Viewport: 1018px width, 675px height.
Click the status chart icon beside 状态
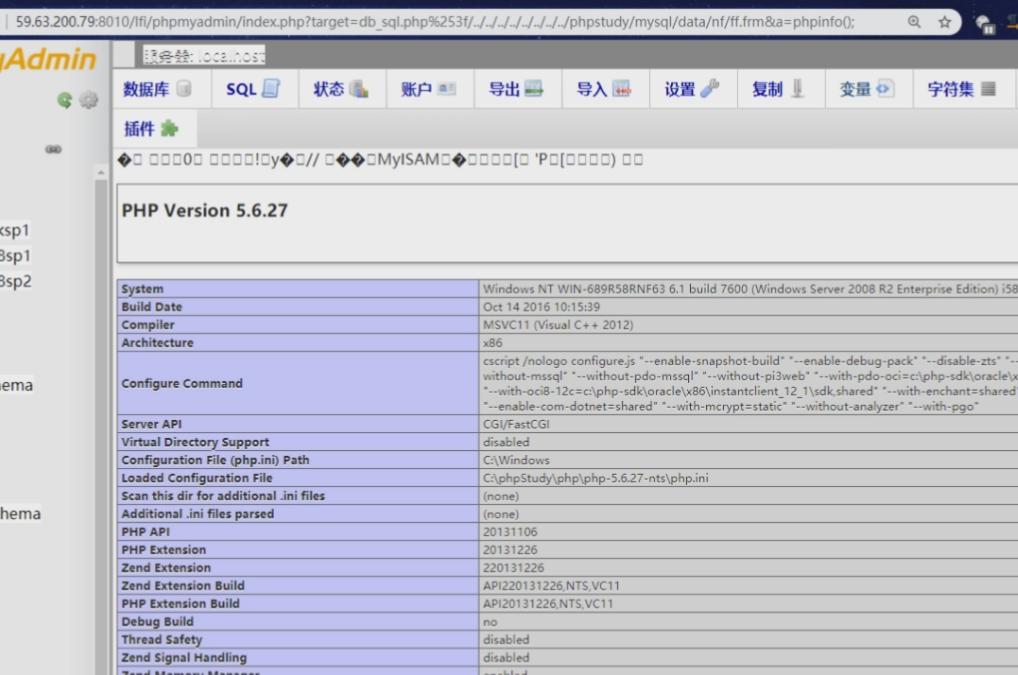(358, 88)
